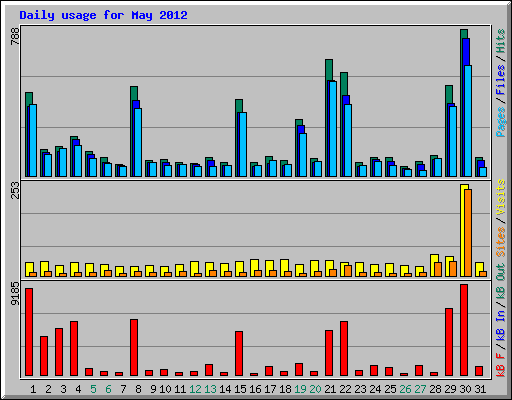Click the "Sites" legend label
Viewport: 512px width, 400px height.
[501, 242]
